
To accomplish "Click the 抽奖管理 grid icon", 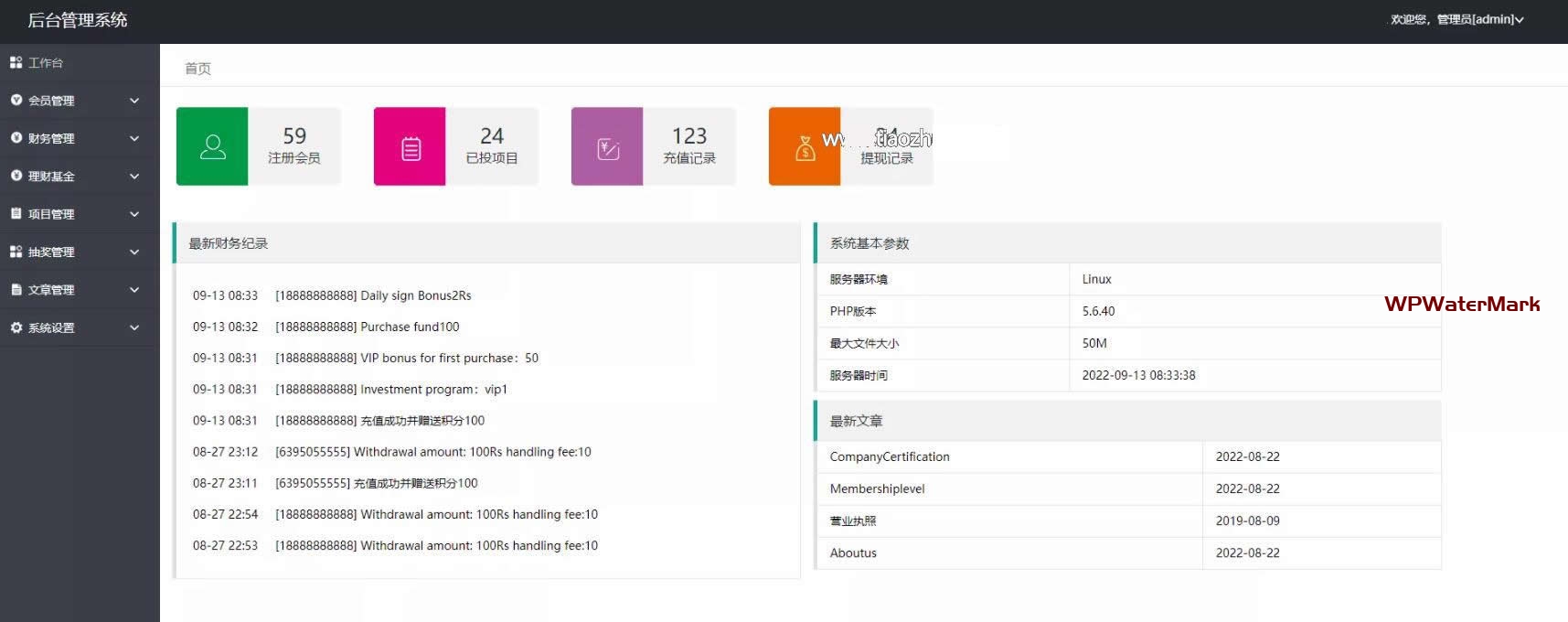I will pos(16,252).
